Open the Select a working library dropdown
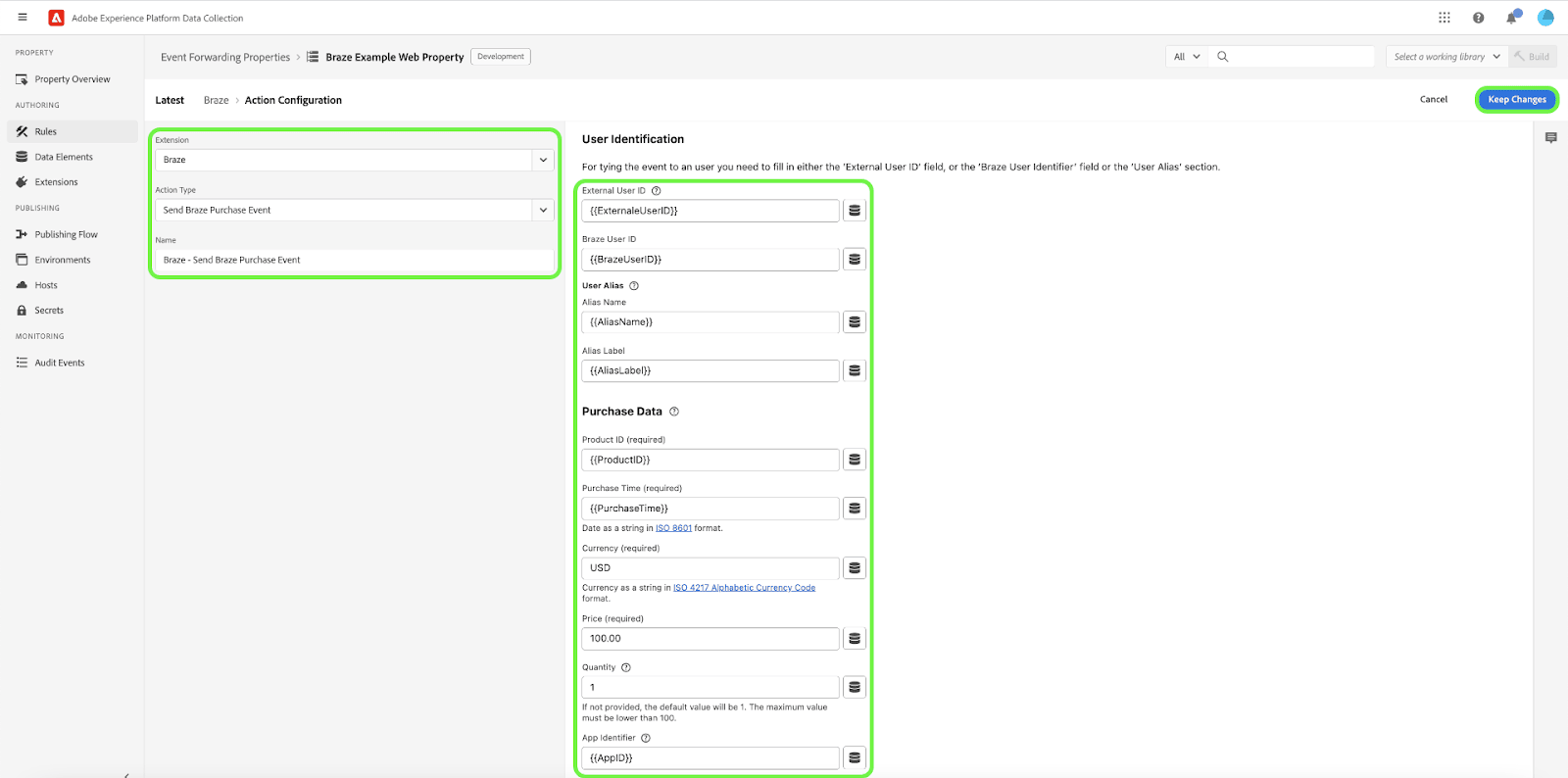The height and width of the screenshot is (778, 1568). tap(1446, 57)
